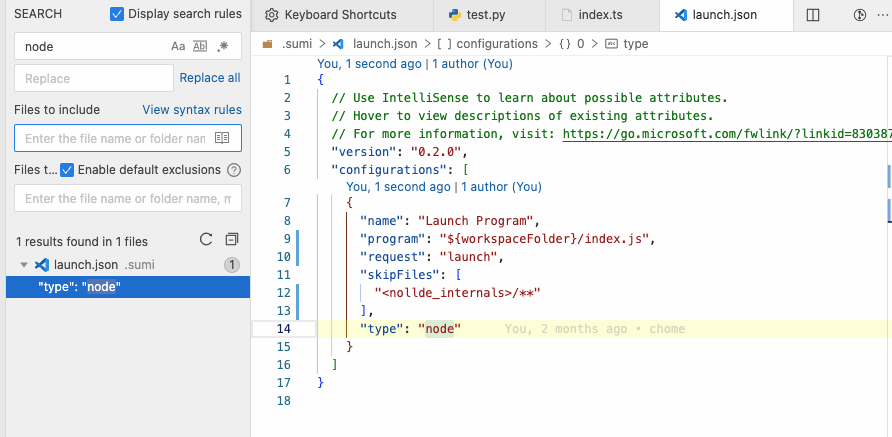Screen dimensions: 892x437
Task: Click the launch.json file icon in results
Action: click(x=42, y=265)
